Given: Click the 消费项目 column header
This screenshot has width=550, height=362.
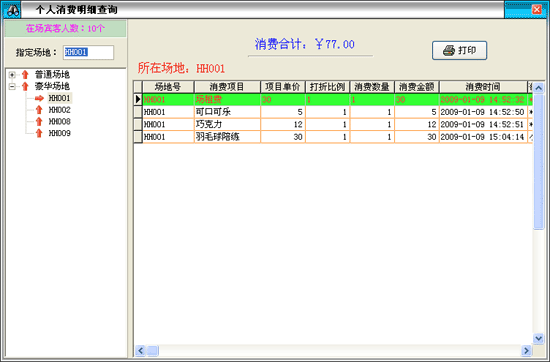Looking at the screenshot, I should 227,87.
